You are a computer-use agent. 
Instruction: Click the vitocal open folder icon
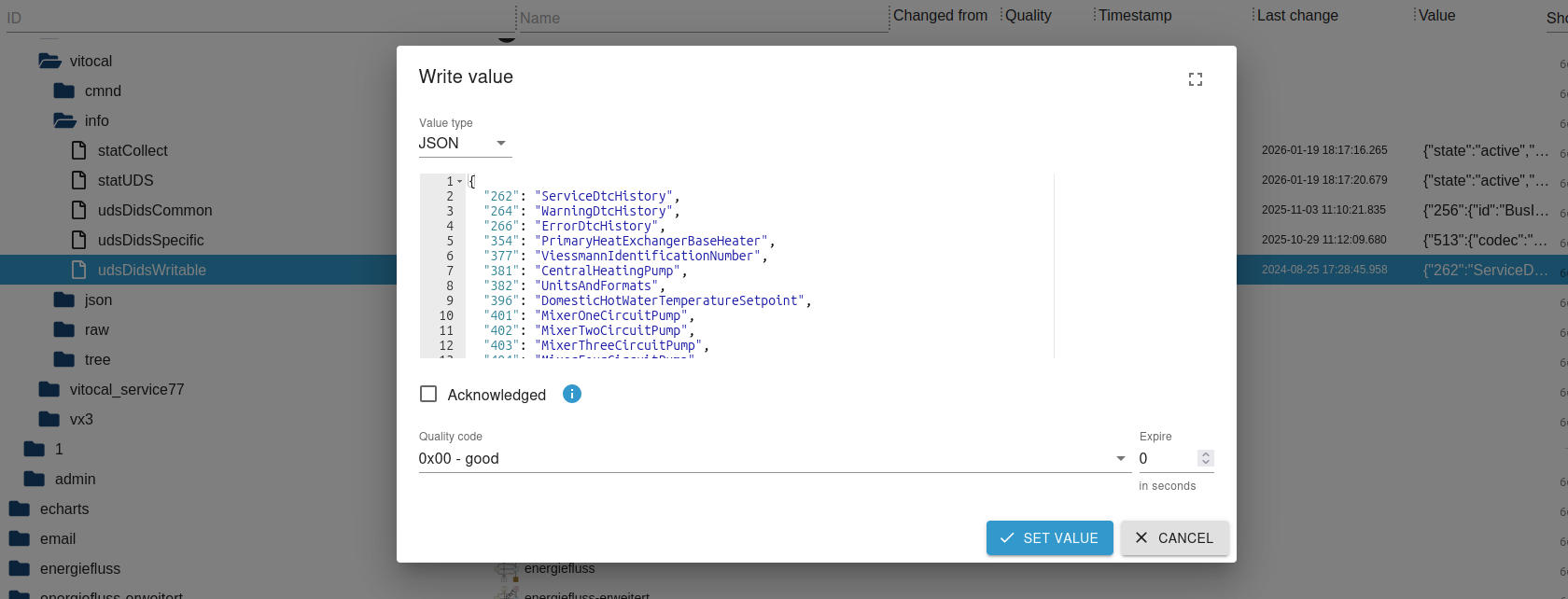click(49, 61)
